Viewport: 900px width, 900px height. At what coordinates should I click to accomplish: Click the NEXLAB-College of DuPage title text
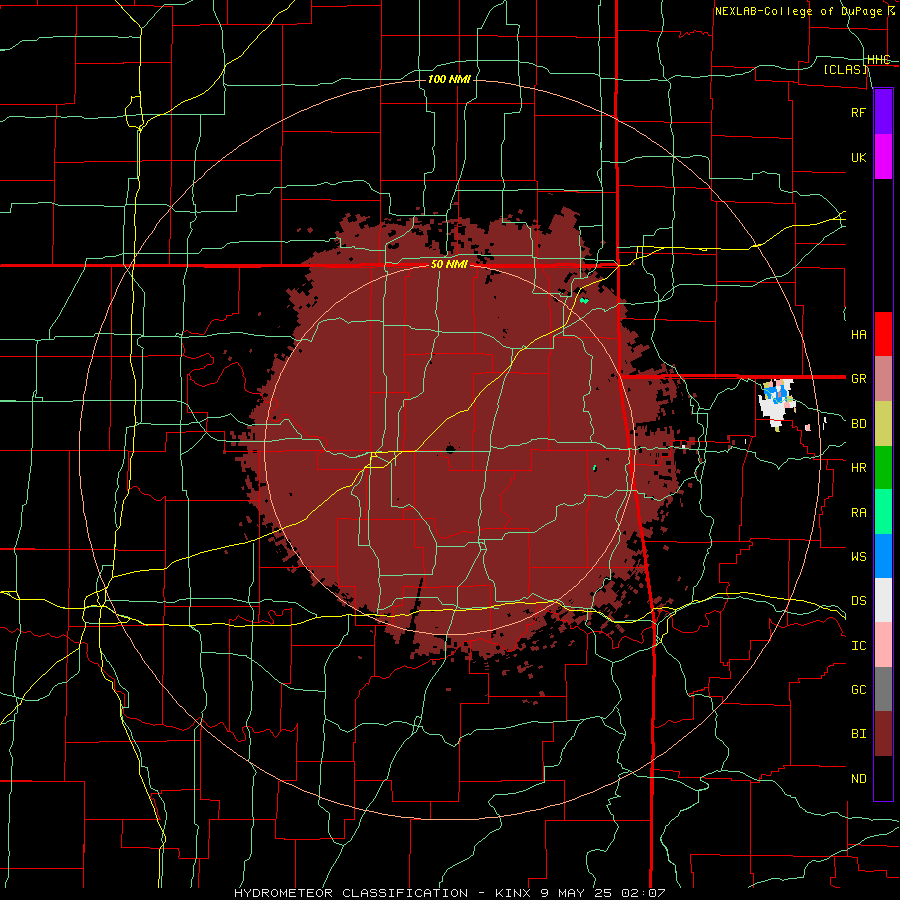coord(798,11)
